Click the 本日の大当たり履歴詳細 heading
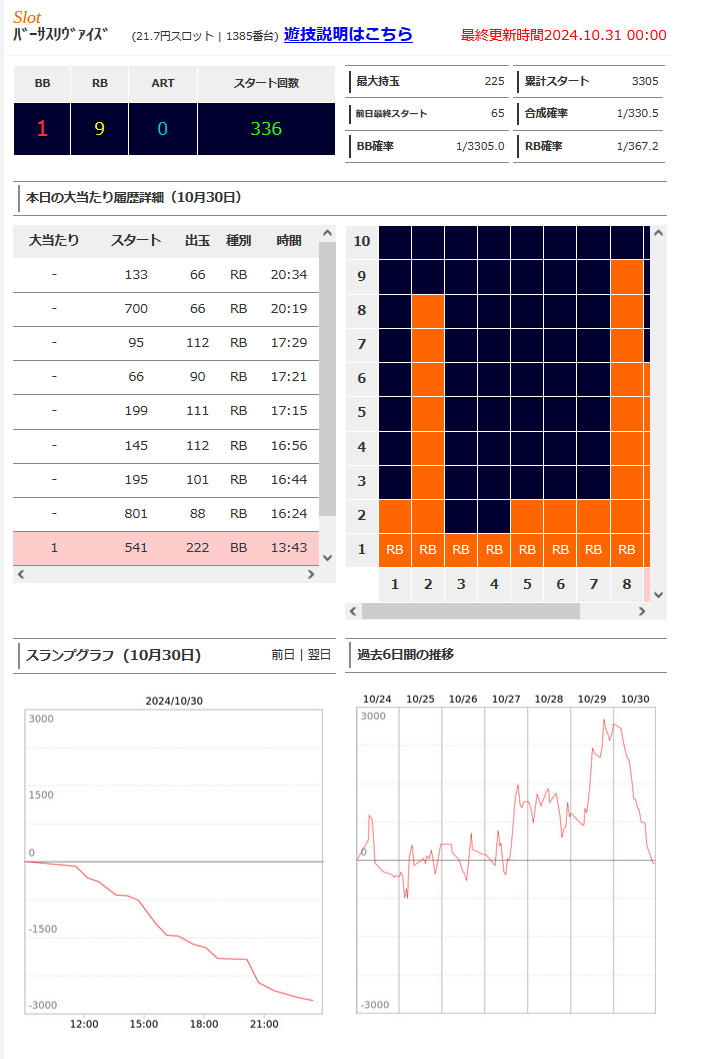Viewport: 726px width, 1059px height. [134, 197]
